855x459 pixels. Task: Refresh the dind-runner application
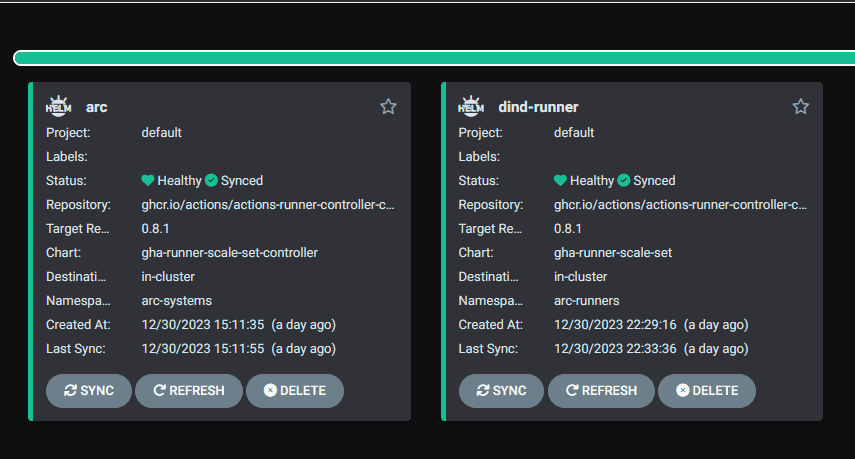tap(601, 391)
